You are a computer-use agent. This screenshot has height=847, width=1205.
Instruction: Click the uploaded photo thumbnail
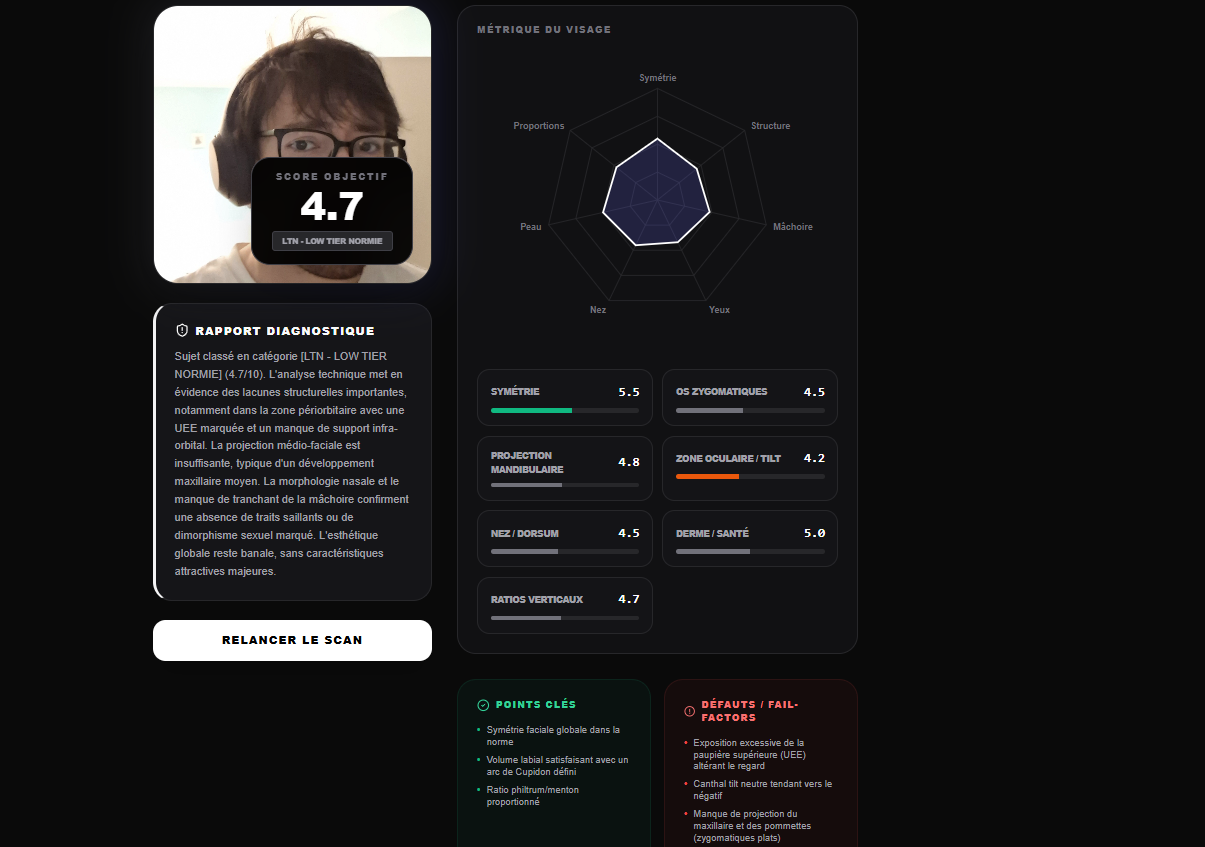[x=292, y=80]
